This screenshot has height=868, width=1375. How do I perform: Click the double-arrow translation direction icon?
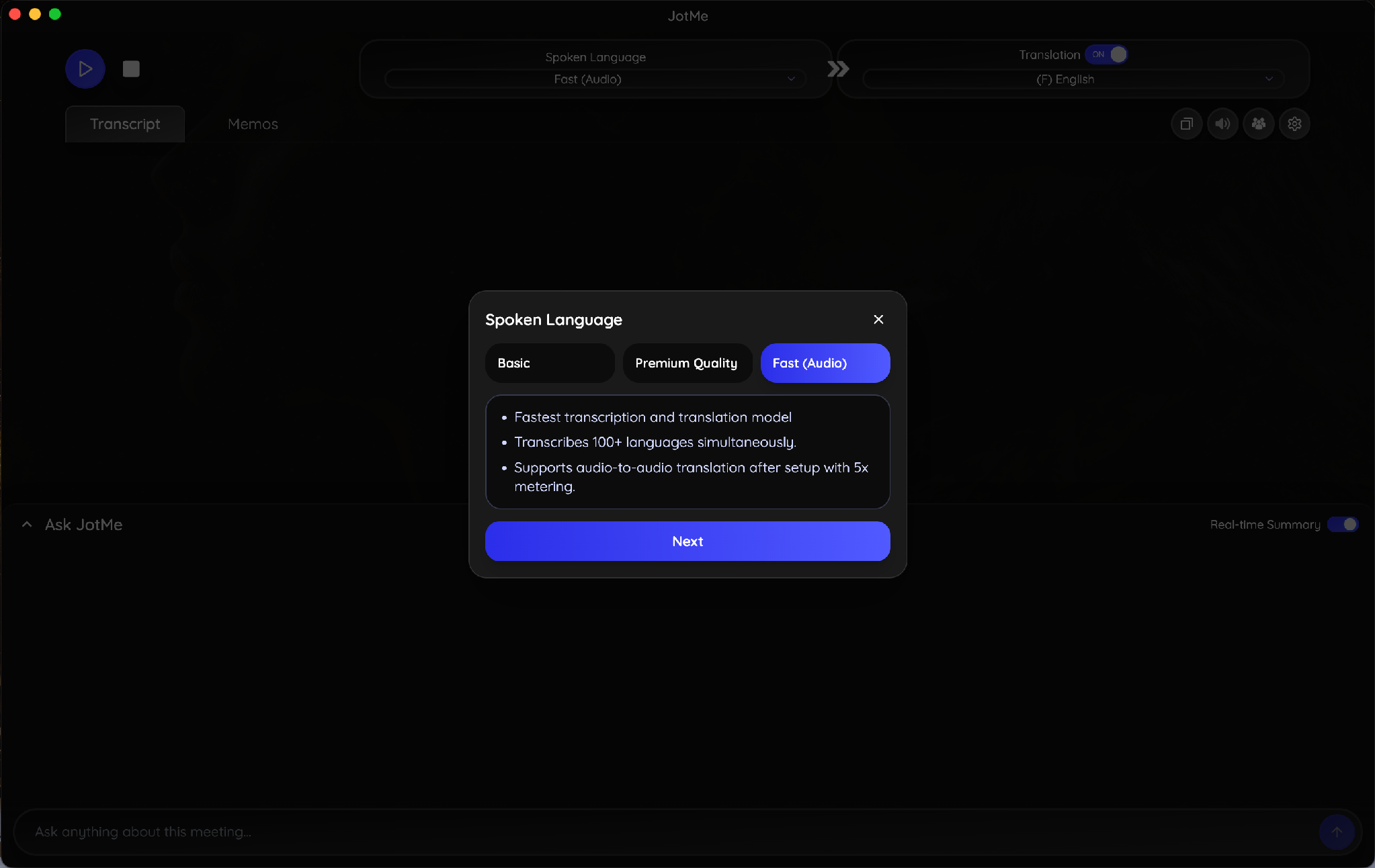click(838, 69)
